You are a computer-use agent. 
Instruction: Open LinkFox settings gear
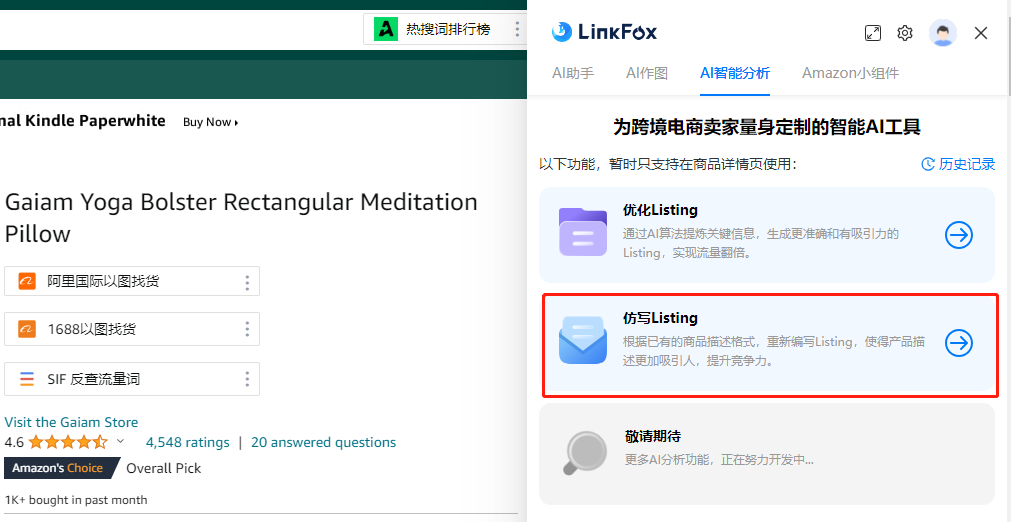[905, 33]
